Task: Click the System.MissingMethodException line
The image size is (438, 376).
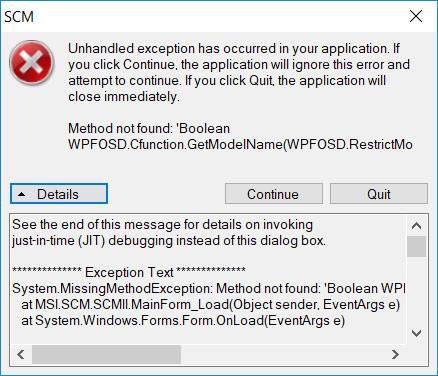Action: click(209, 289)
